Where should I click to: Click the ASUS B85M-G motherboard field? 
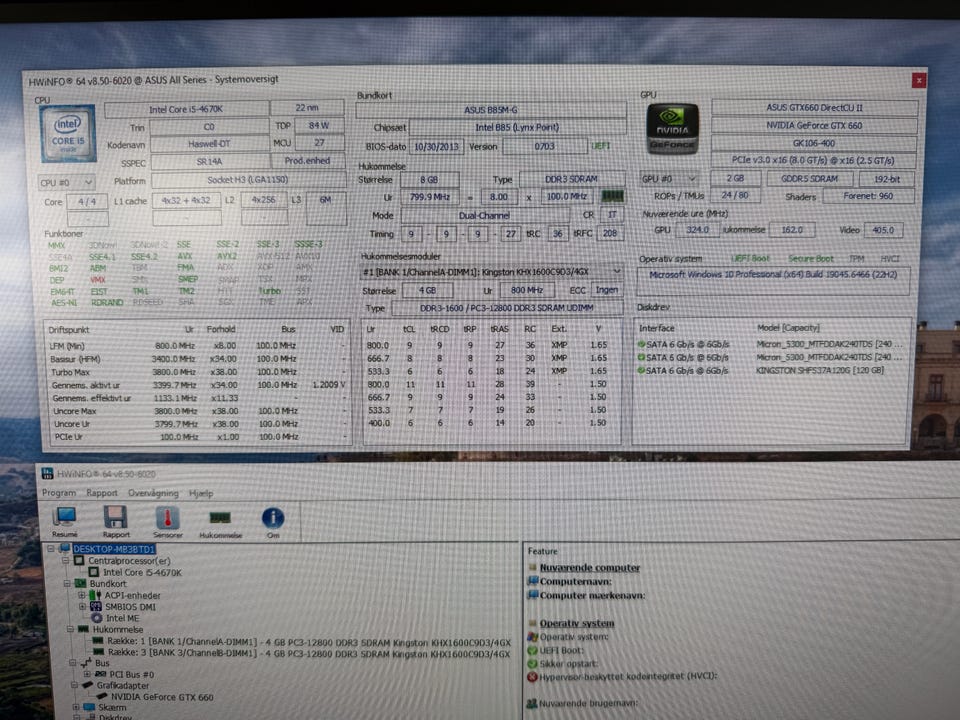tap(490, 110)
